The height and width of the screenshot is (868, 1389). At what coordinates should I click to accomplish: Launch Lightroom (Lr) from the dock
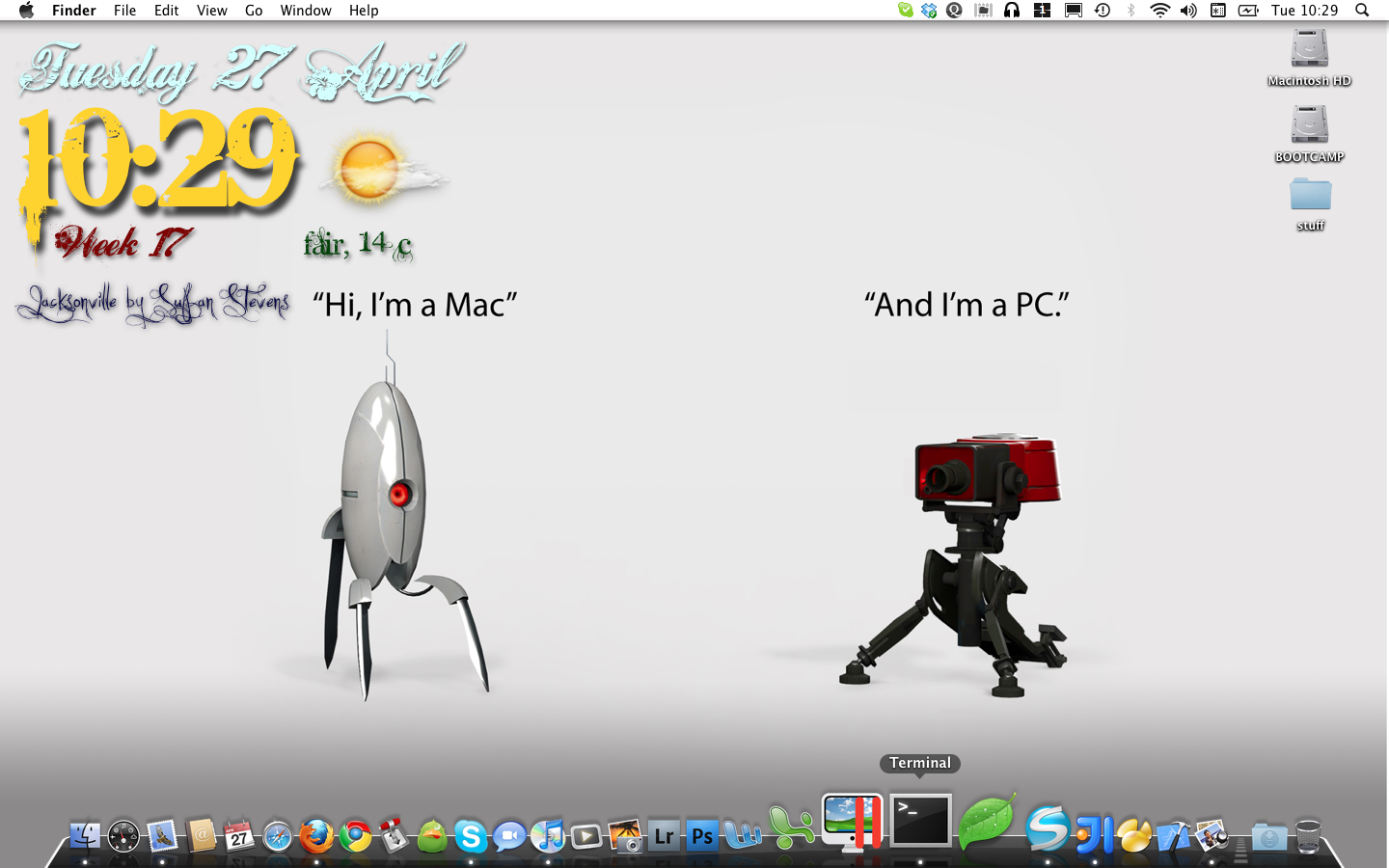664,836
